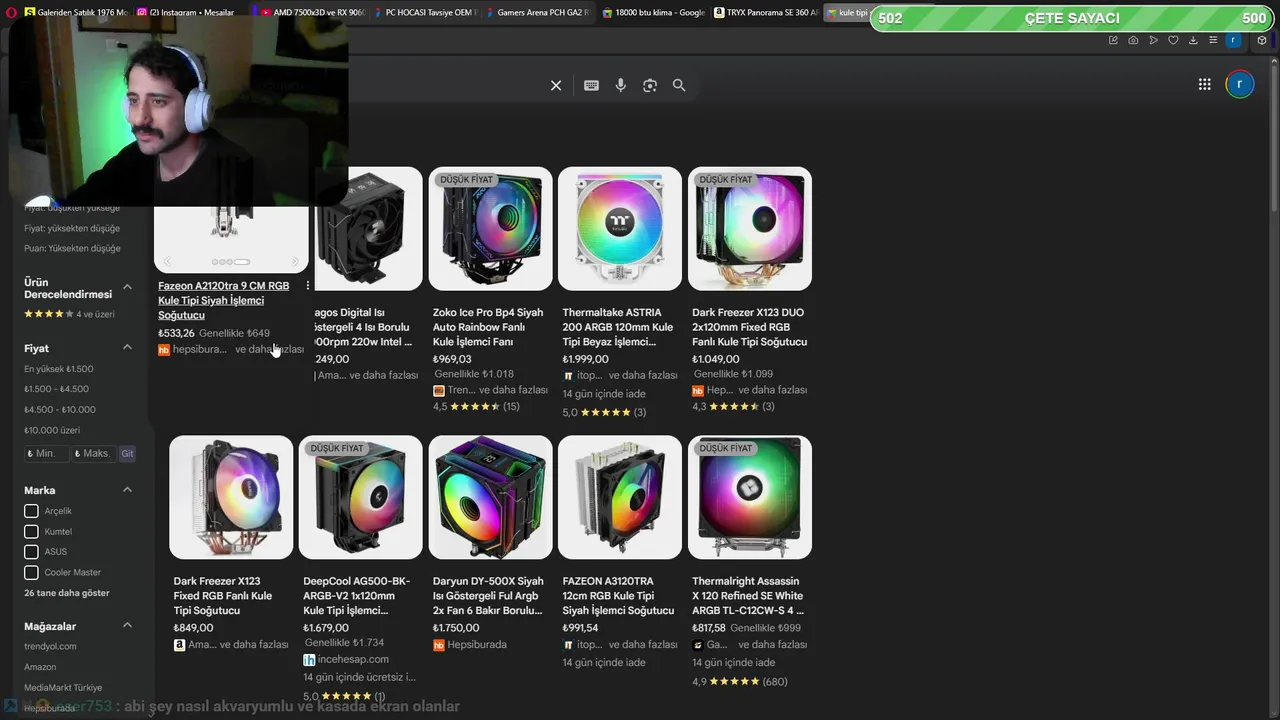Open Dark Freezer X123 DUO product thumbnail
The height and width of the screenshot is (720, 1280).
(x=750, y=229)
